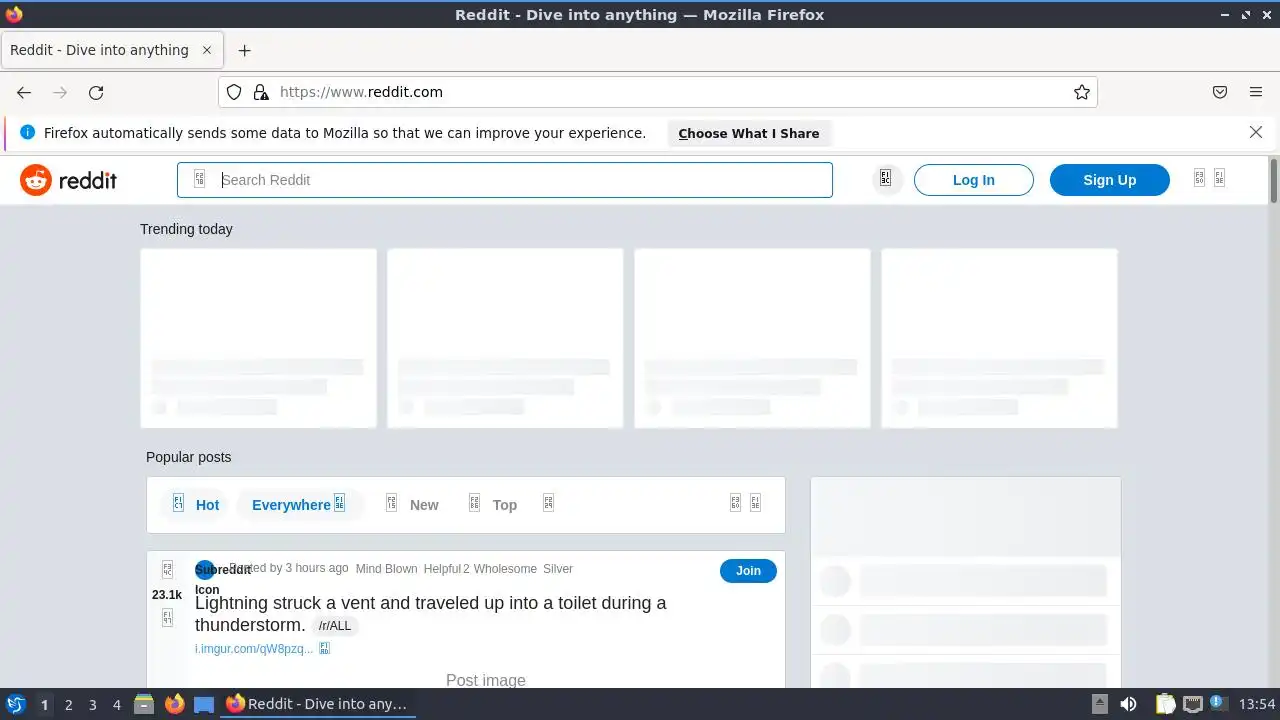
Task: Expand the user menu chevron after Sign Up
Action: pyautogui.click(x=1219, y=178)
